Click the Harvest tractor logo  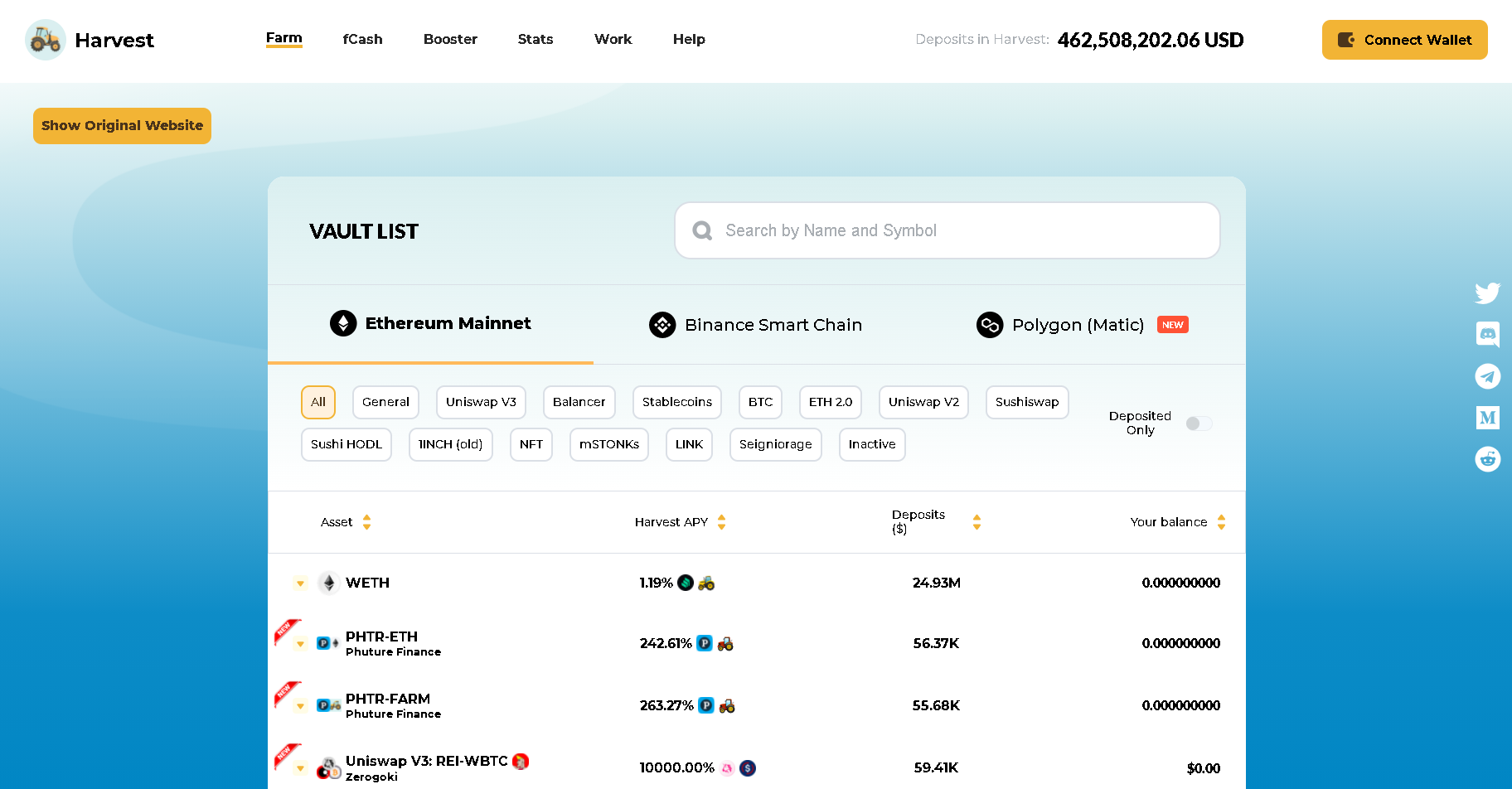pos(46,40)
